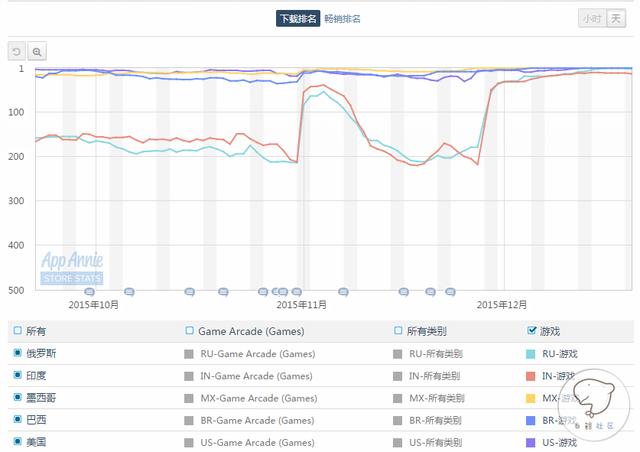Open the latest event bubble marker on timeline
Viewport: 640px width, 452px height.
click(451, 292)
